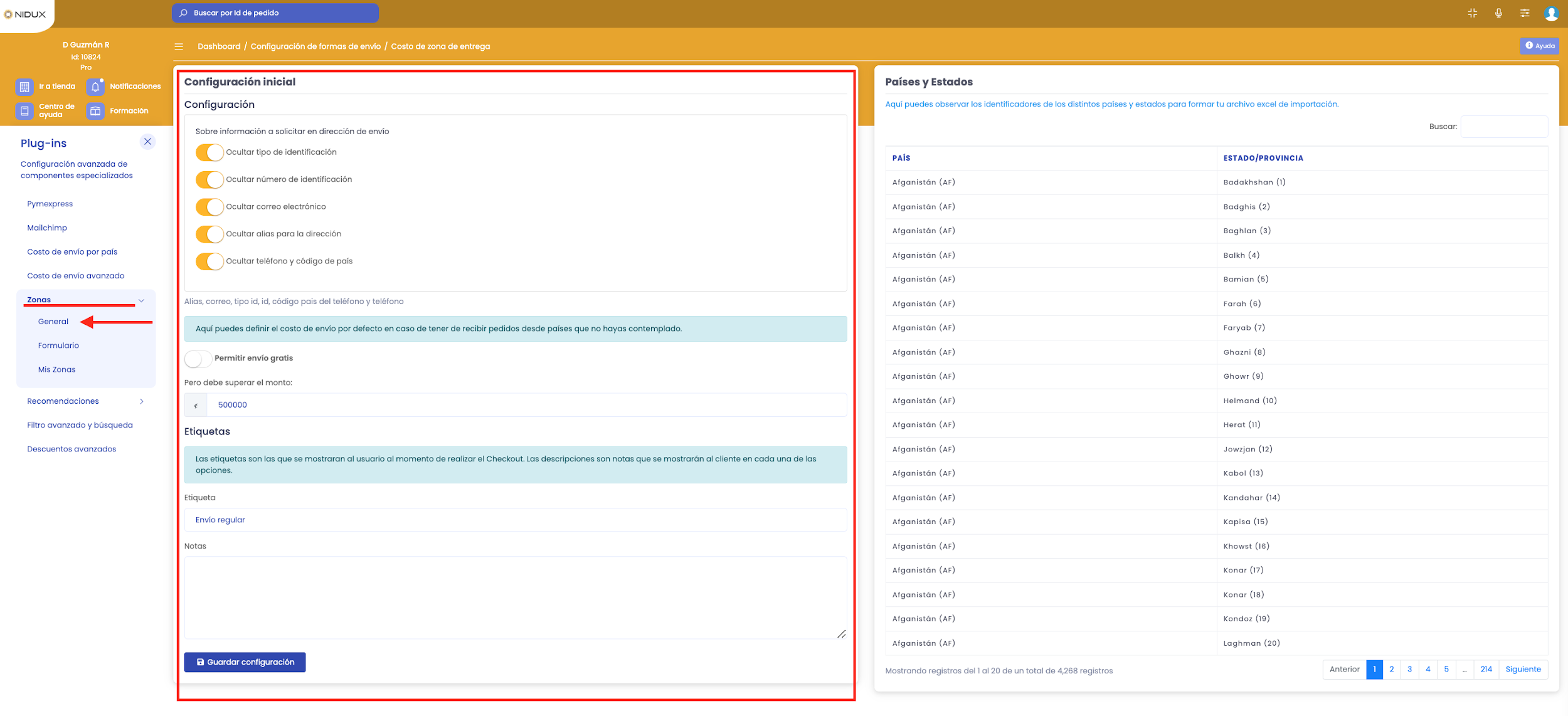Click the Buscar input in Países table

point(1503,127)
